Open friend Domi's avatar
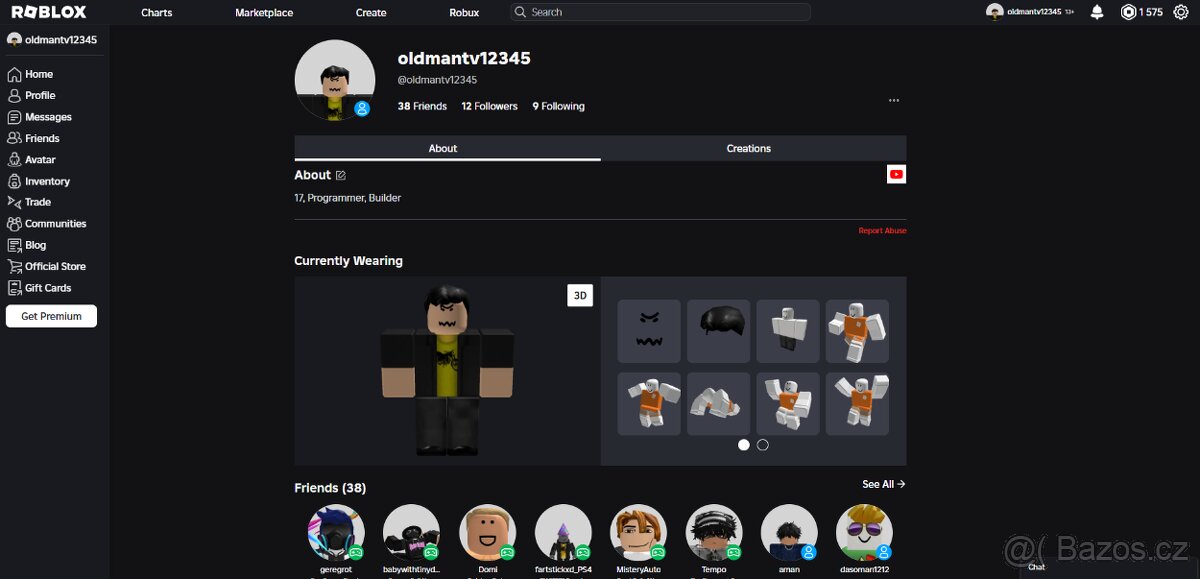Viewport: 1200px width, 579px height. pyautogui.click(x=488, y=532)
